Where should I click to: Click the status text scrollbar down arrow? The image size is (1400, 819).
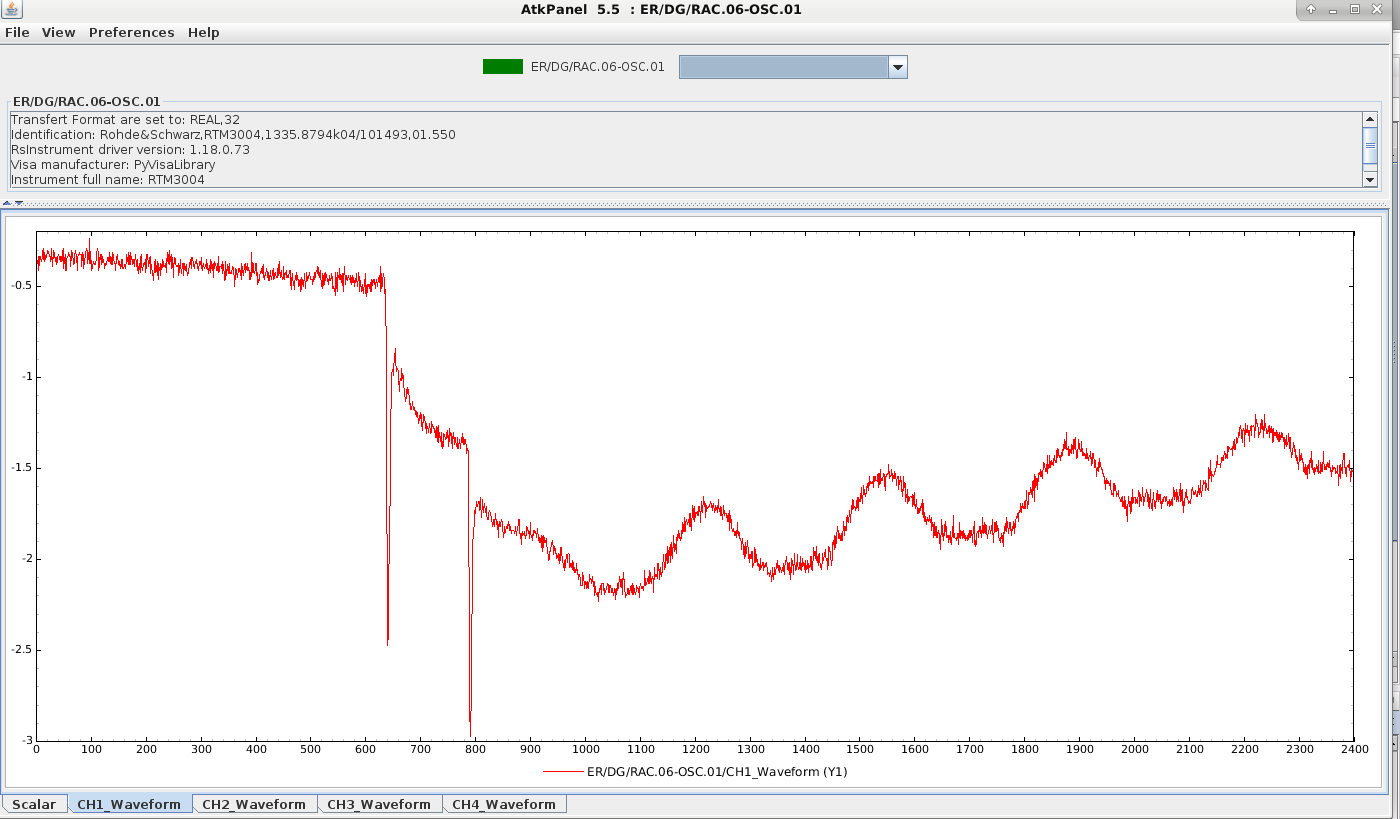coord(1370,179)
